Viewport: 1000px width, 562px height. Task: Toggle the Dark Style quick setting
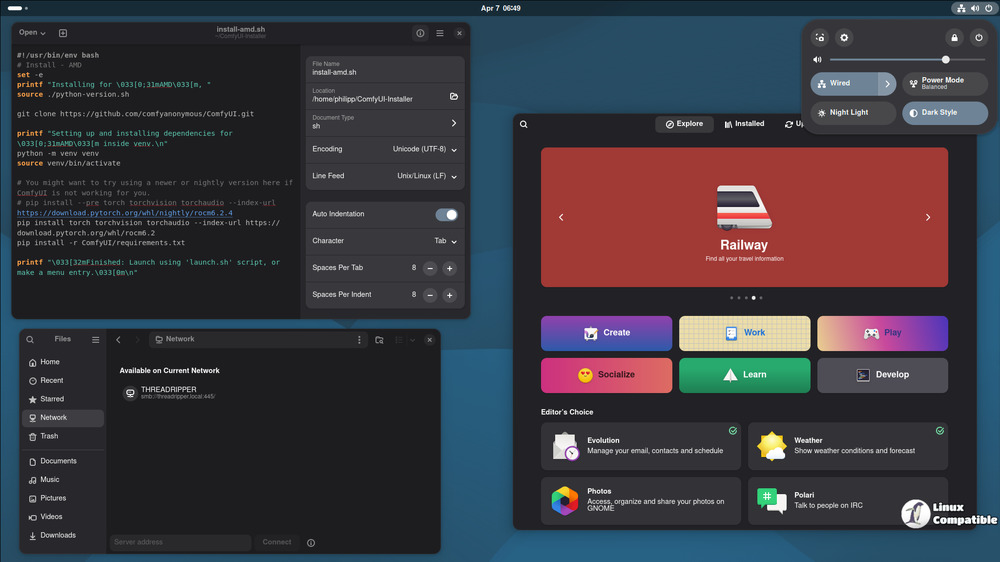[x=945, y=113]
